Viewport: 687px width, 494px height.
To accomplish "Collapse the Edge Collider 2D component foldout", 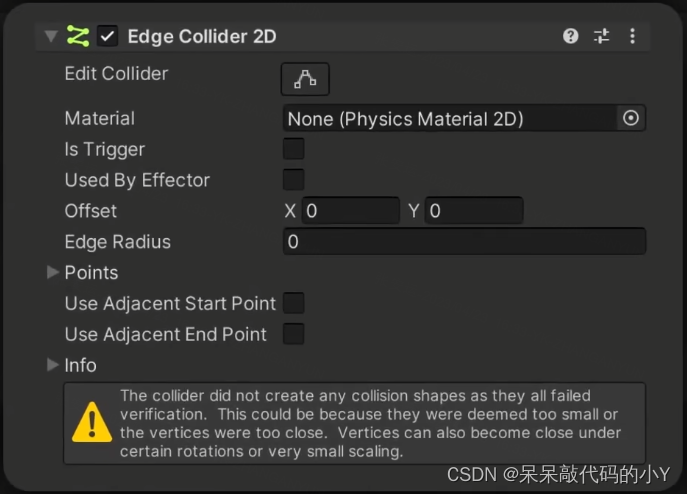I will (51, 36).
